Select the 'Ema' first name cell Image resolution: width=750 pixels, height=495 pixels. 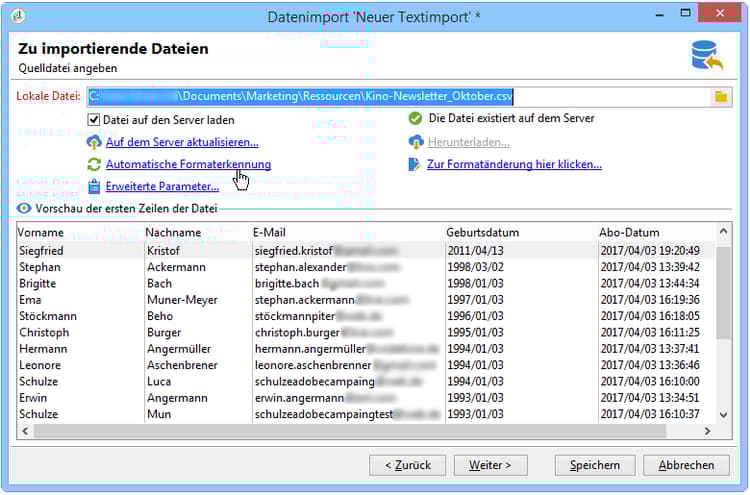(x=80, y=300)
